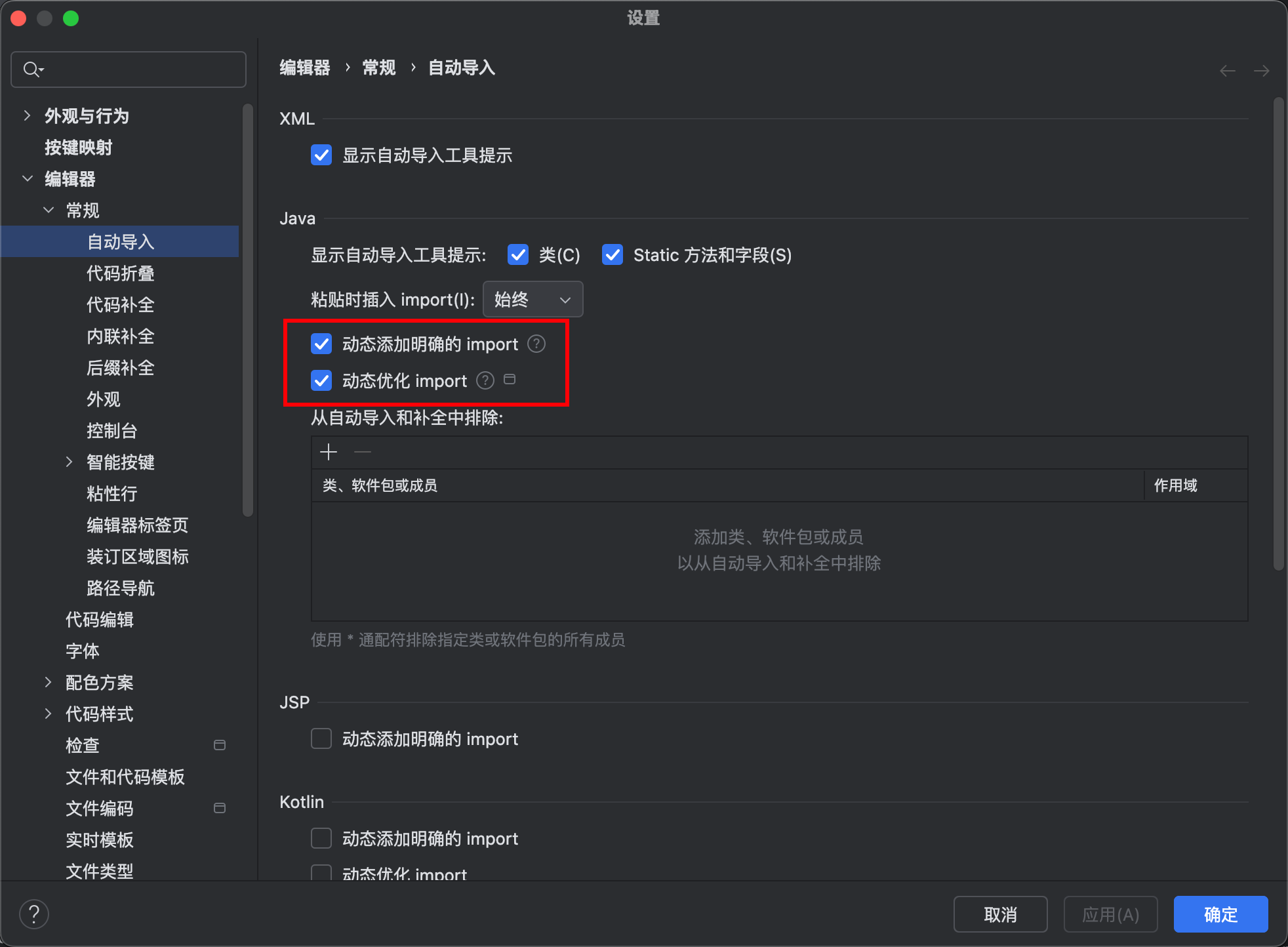
Task: Uncheck XML 显示自动导入工具提示 checkbox
Action: click(x=321, y=155)
